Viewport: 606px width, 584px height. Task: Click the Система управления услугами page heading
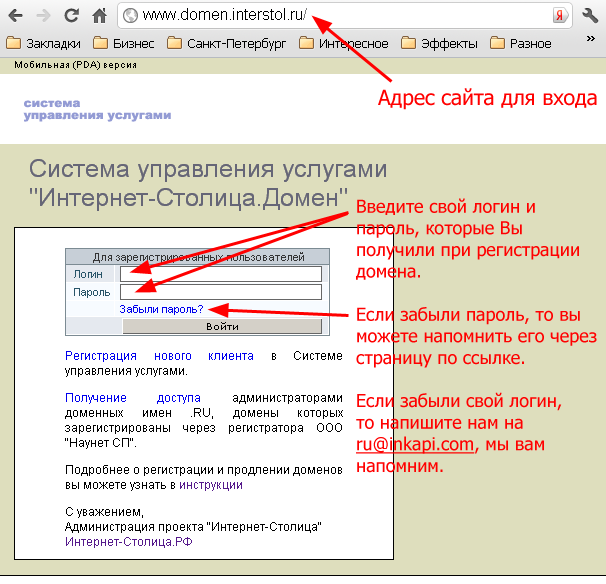[208, 183]
